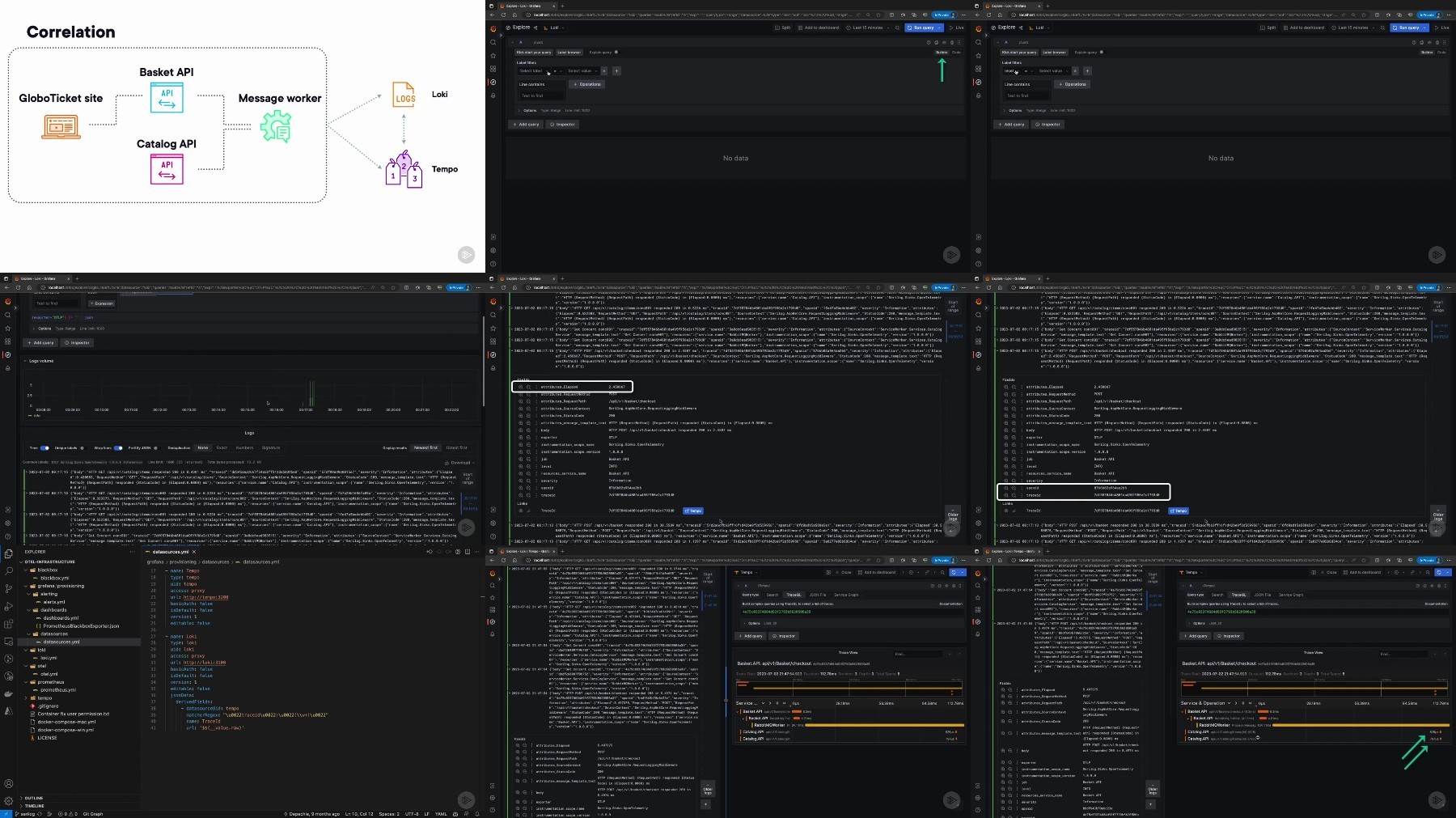Open the http://tempo:3200 link in editor
This screenshot has height=818, width=1456.
click(205, 597)
